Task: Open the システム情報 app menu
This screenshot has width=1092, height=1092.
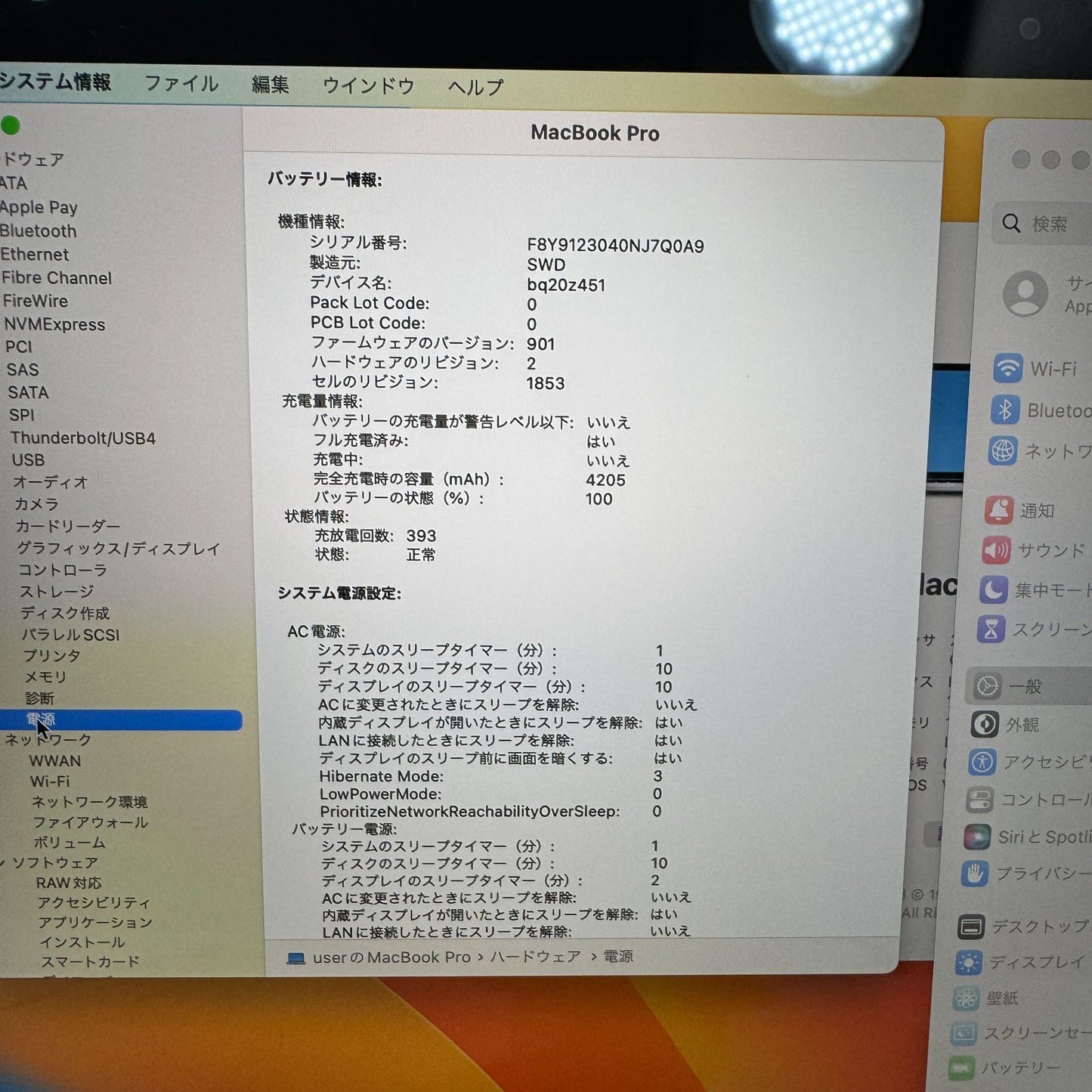Action: 55,82
